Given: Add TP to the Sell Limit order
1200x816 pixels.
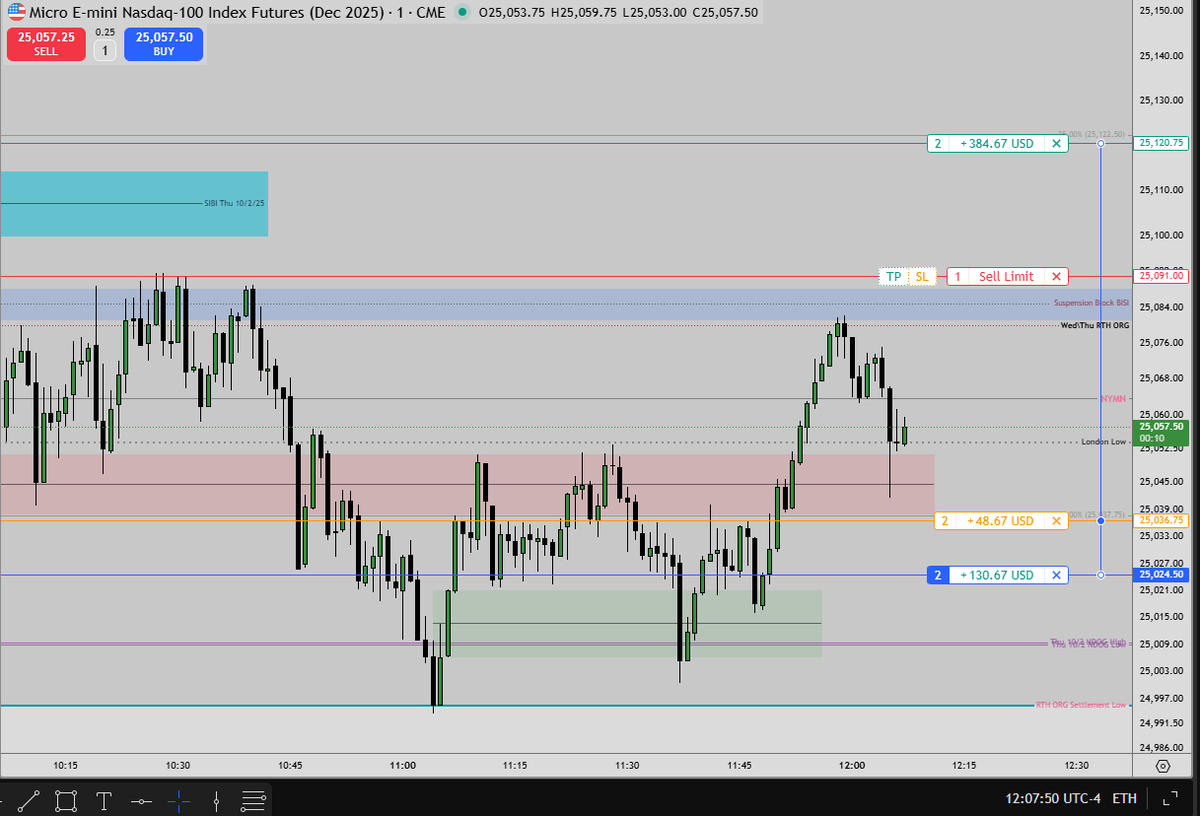Looking at the screenshot, I should tap(893, 276).
